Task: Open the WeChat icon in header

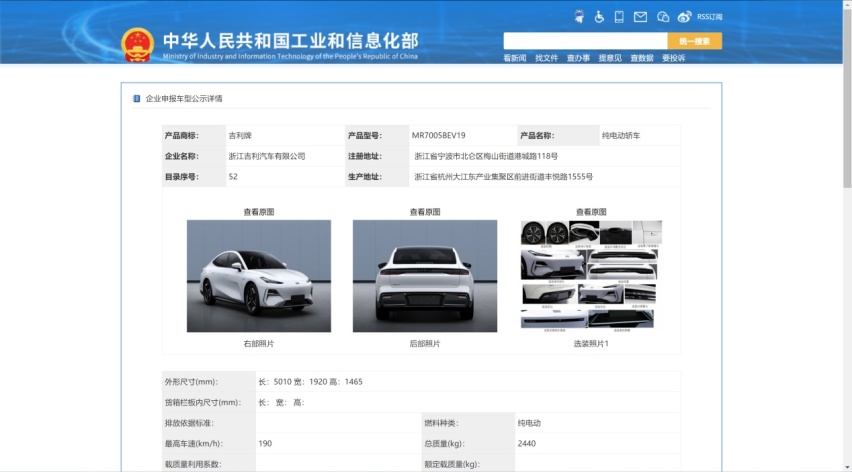Action: (663, 17)
